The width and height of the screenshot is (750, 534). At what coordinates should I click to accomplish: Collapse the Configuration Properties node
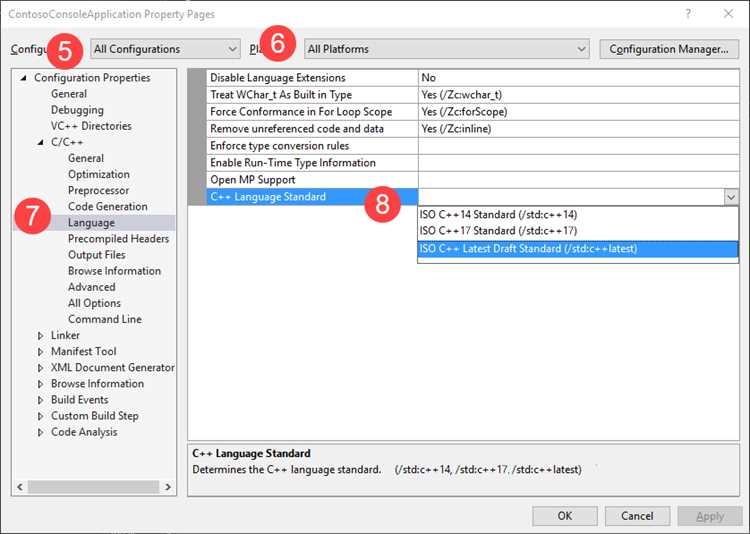coord(23,78)
